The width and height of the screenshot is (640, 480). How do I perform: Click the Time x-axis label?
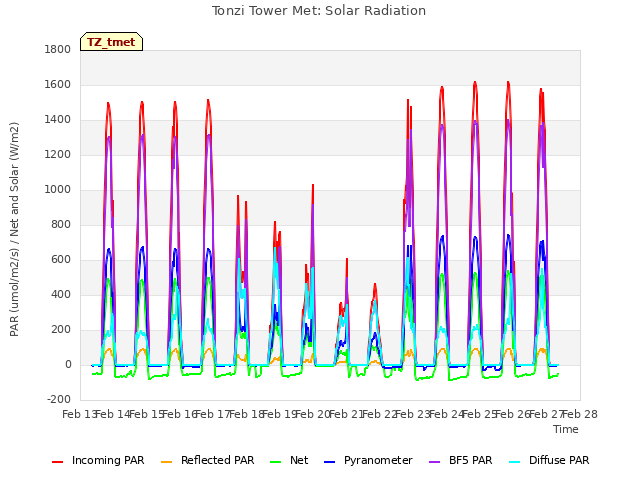click(x=566, y=429)
